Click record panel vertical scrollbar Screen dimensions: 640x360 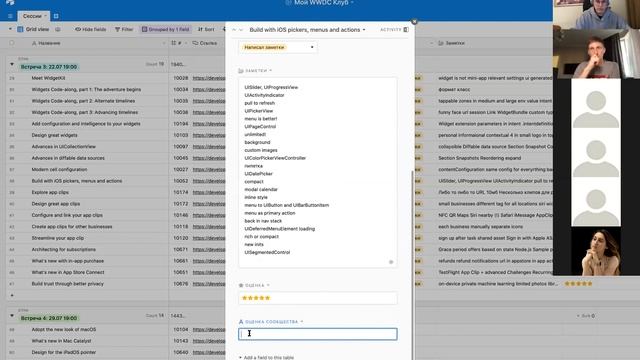click(x=412, y=265)
